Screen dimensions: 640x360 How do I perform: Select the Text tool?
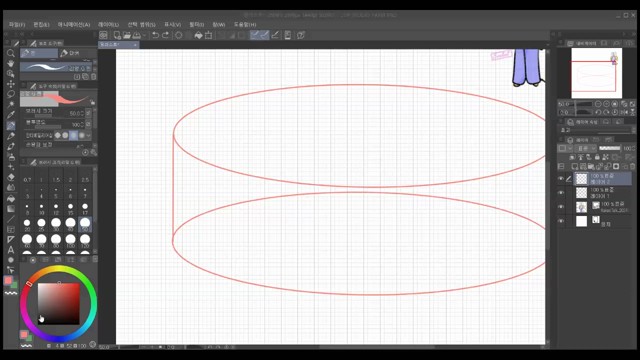click(11, 250)
